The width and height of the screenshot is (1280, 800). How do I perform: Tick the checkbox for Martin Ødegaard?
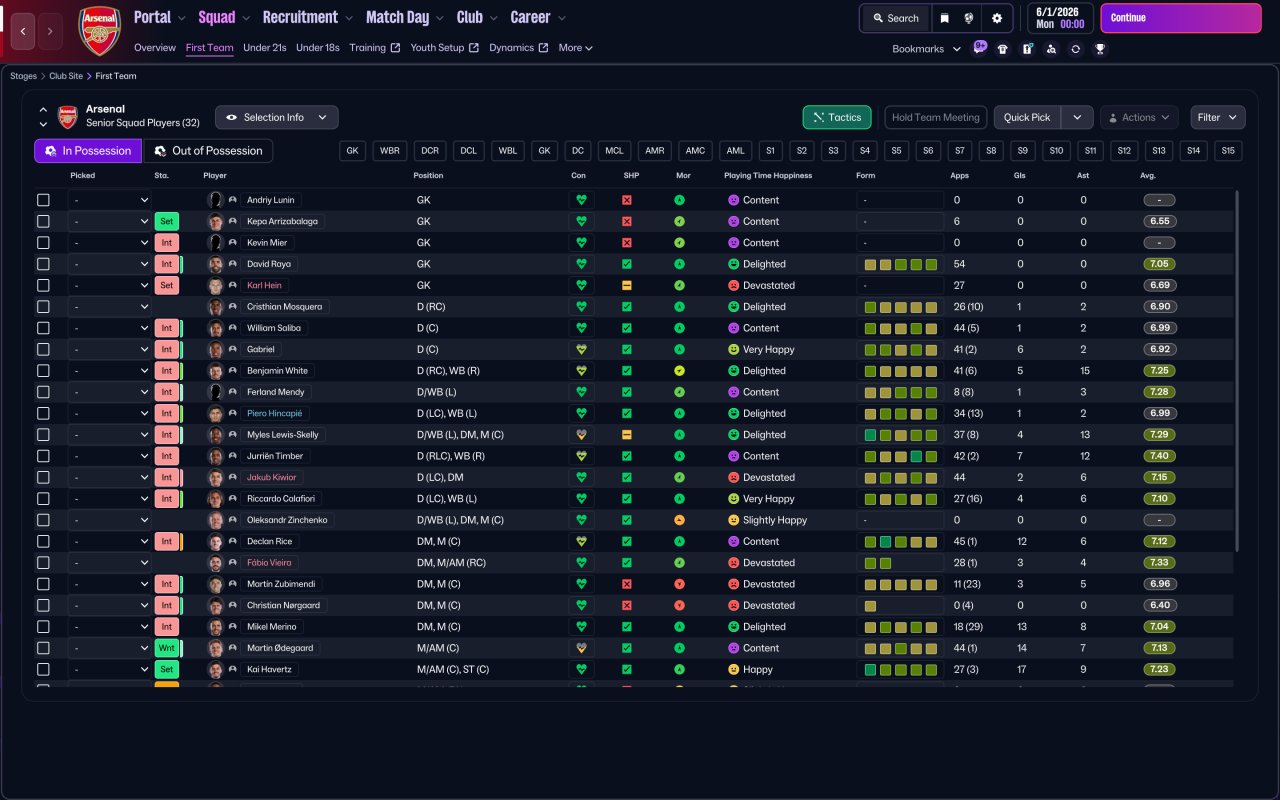pyautogui.click(x=43, y=648)
